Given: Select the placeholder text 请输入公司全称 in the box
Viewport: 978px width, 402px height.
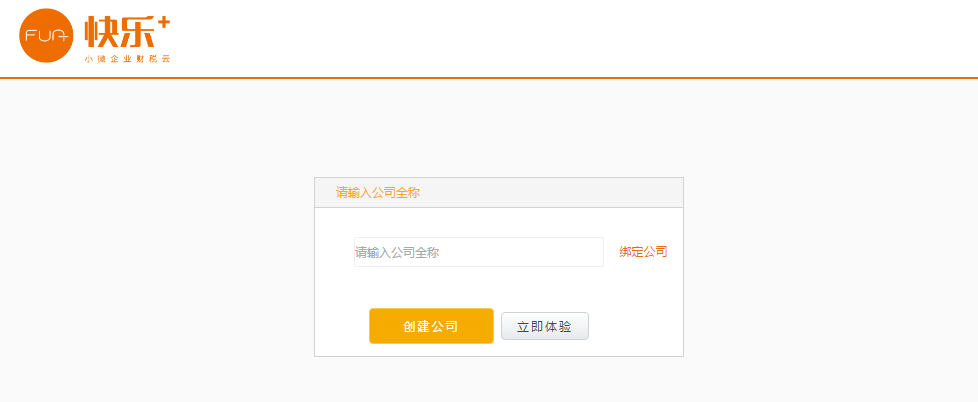Looking at the screenshot, I should (397, 252).
